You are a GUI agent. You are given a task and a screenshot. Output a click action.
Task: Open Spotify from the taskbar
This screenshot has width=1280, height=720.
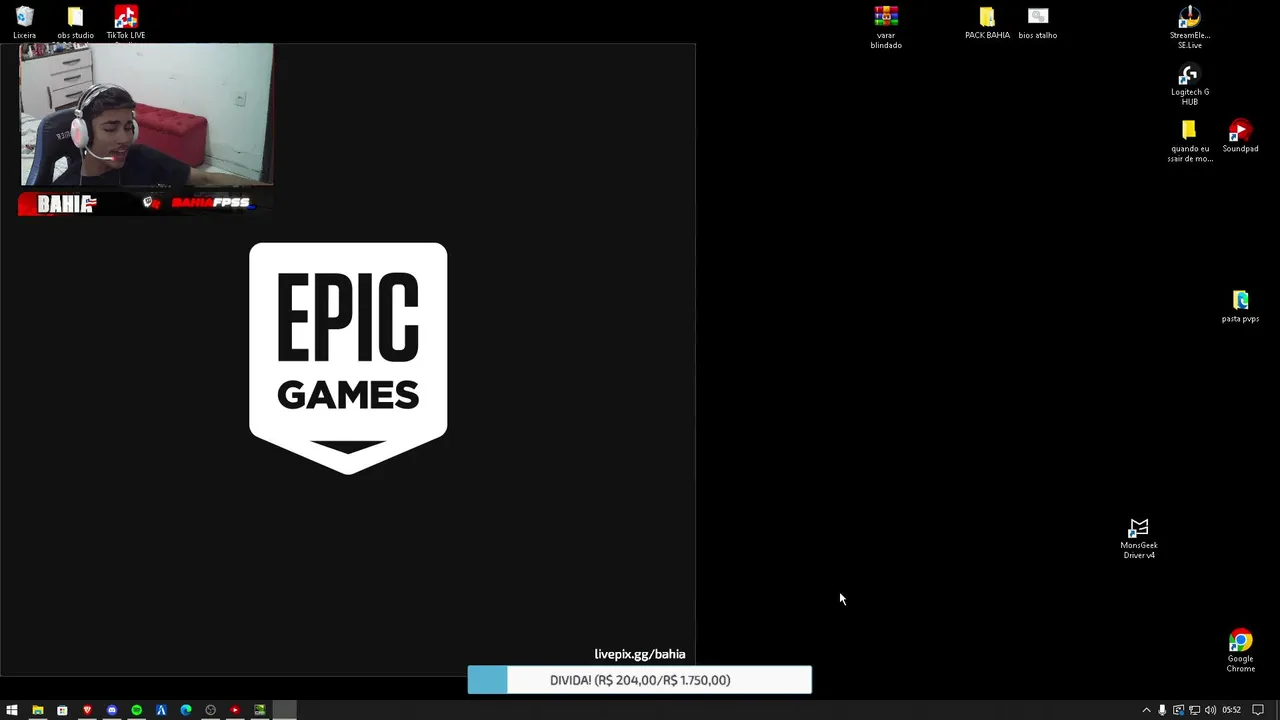(136, 710)
